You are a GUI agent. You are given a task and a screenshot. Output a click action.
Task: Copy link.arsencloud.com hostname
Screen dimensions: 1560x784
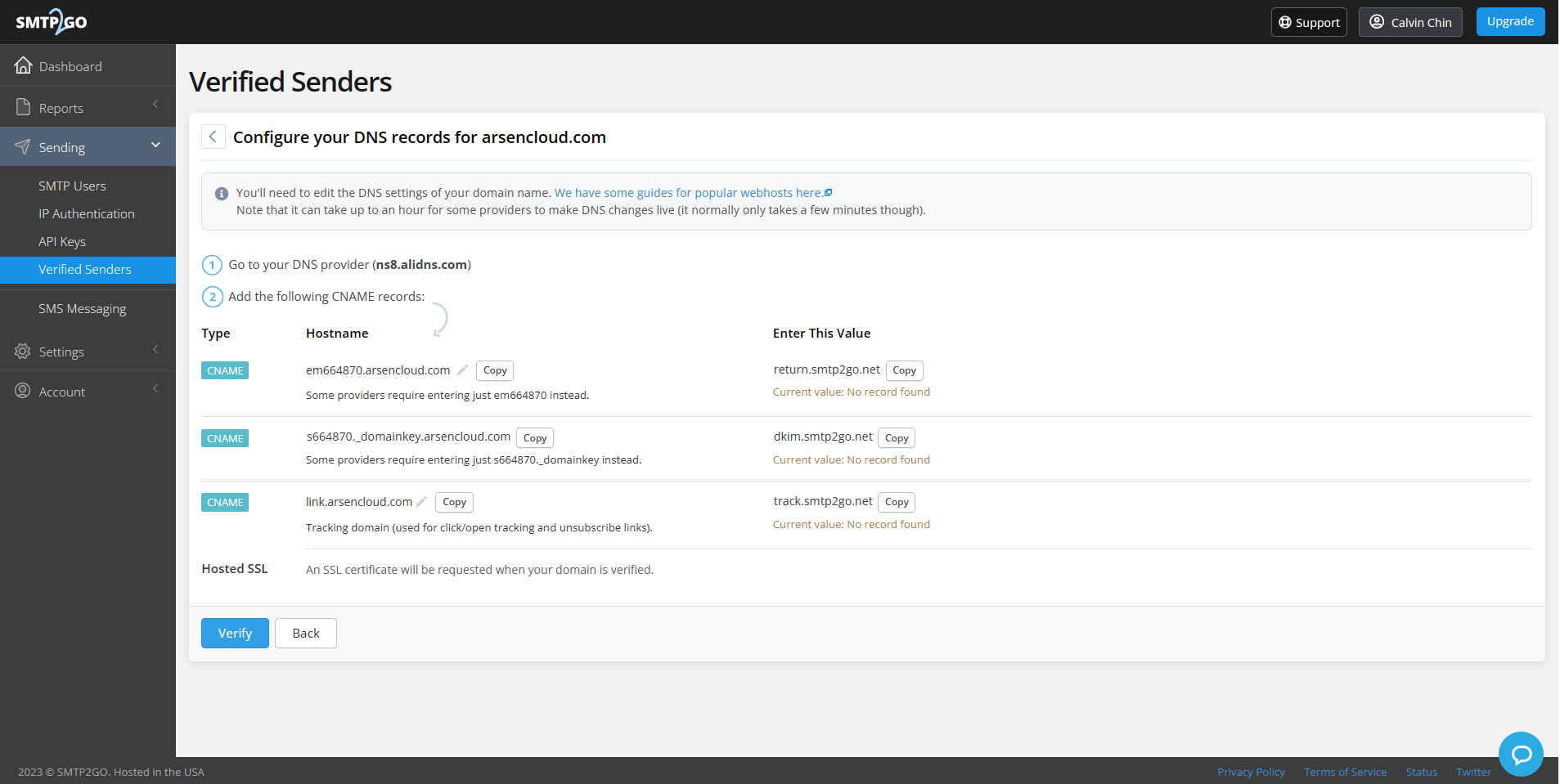454,502
